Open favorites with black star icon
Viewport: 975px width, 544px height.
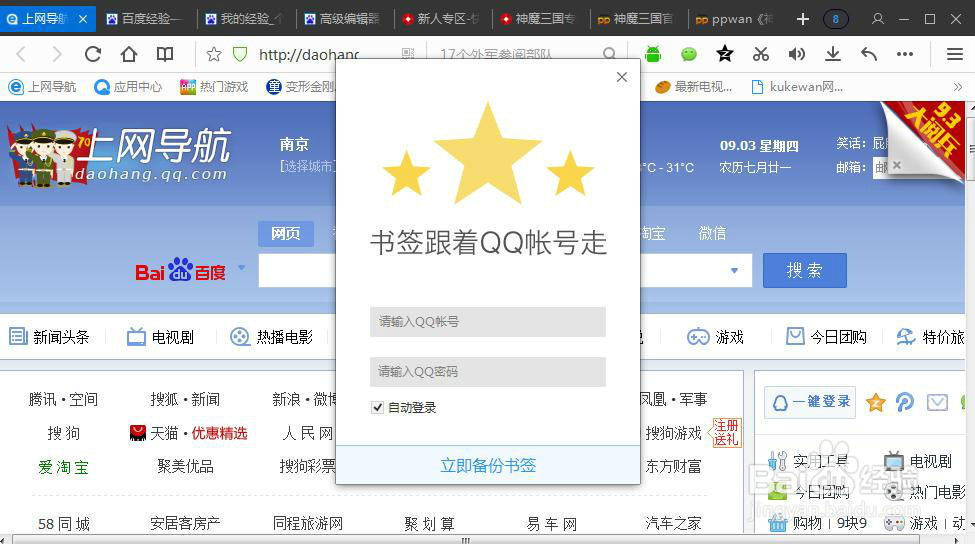tap(724, 54)
